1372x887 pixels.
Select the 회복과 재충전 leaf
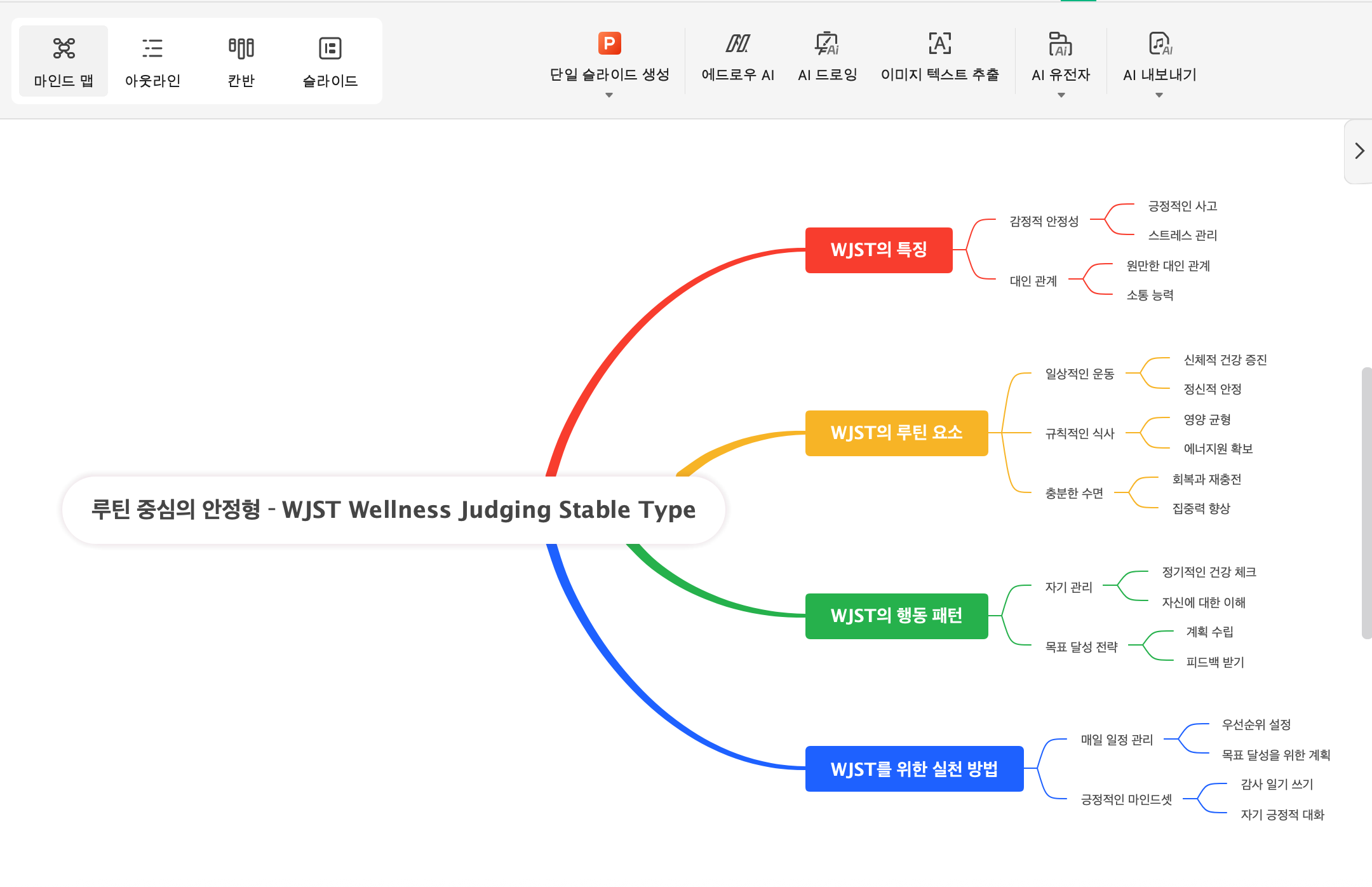pos(1207,479)
